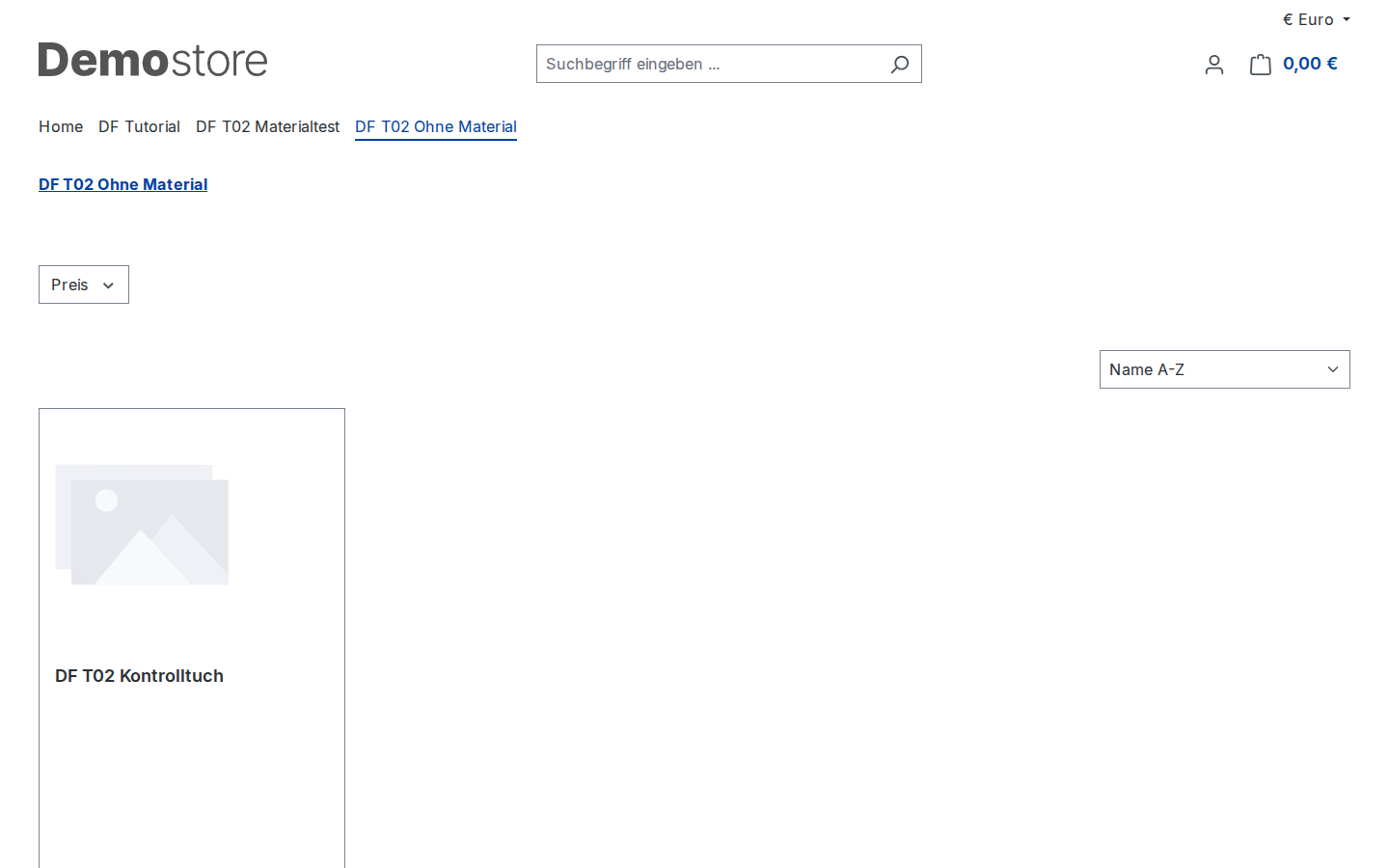1389x868 pixels.
Task: Click the 0,00 € cart total
Action: click(1310, 64)
